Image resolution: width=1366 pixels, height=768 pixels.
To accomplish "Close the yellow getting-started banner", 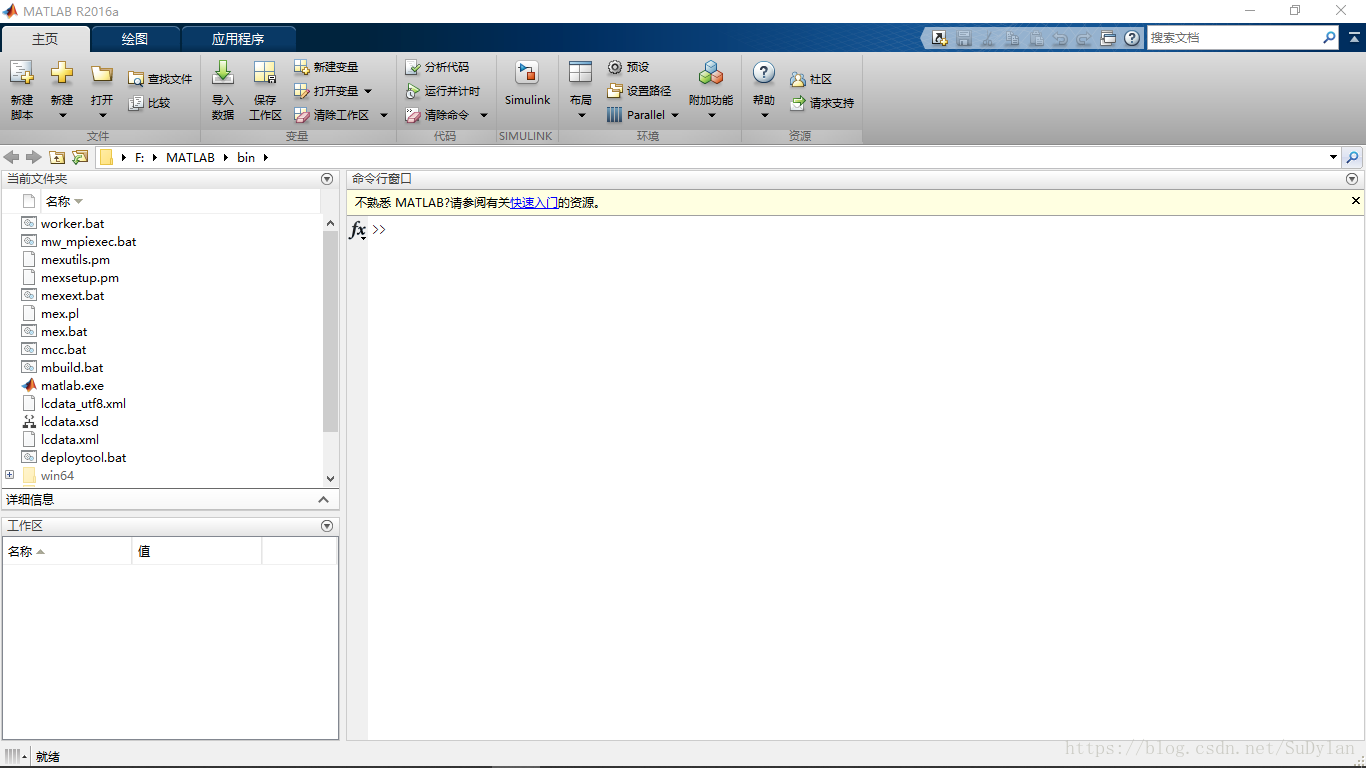I will (x=1356, y=201).
